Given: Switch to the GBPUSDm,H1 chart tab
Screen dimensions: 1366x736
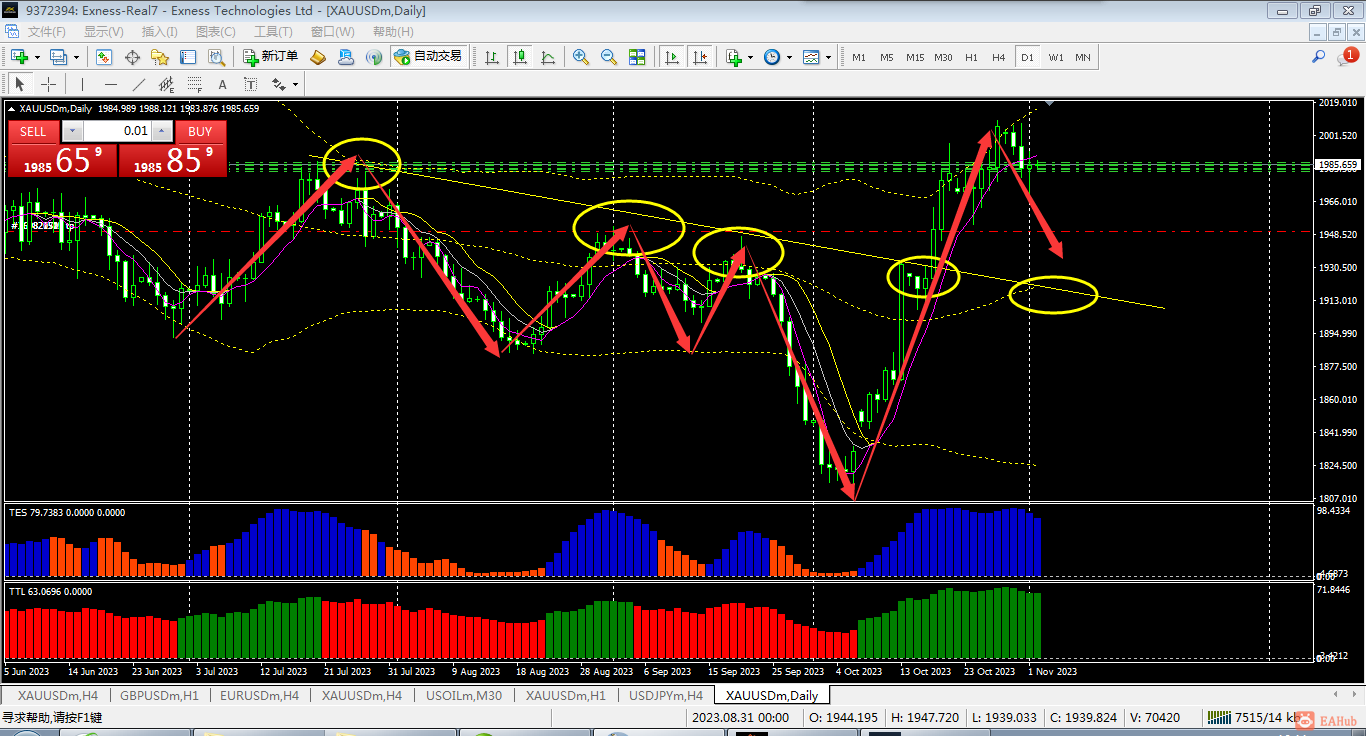Looking at the screenshot, I should (159, 695).
